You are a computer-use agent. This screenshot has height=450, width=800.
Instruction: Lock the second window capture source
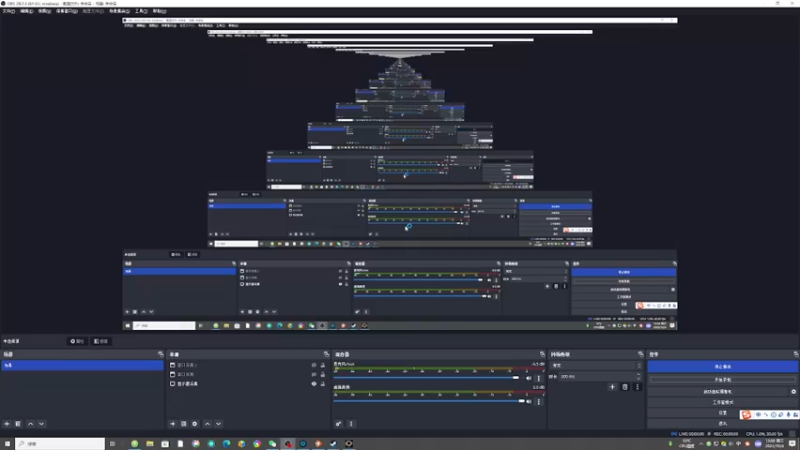322,374
